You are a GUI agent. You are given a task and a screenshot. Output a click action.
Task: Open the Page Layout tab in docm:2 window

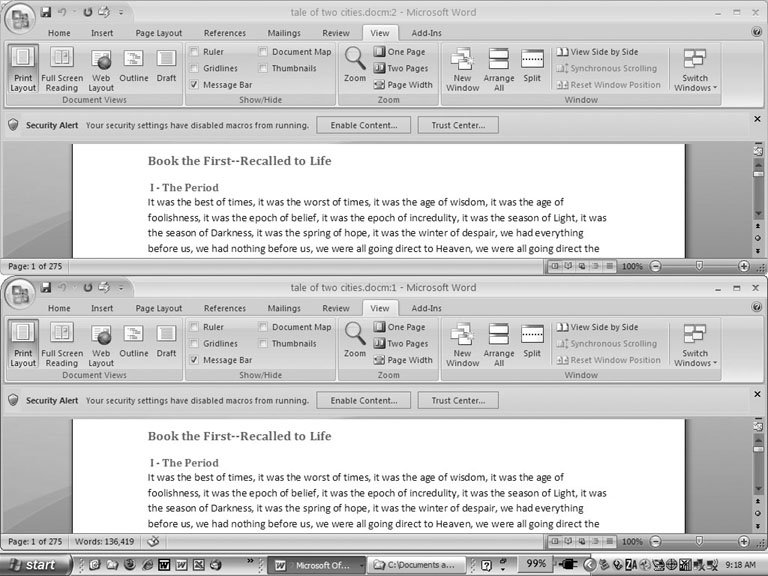(x=159, y=33)
